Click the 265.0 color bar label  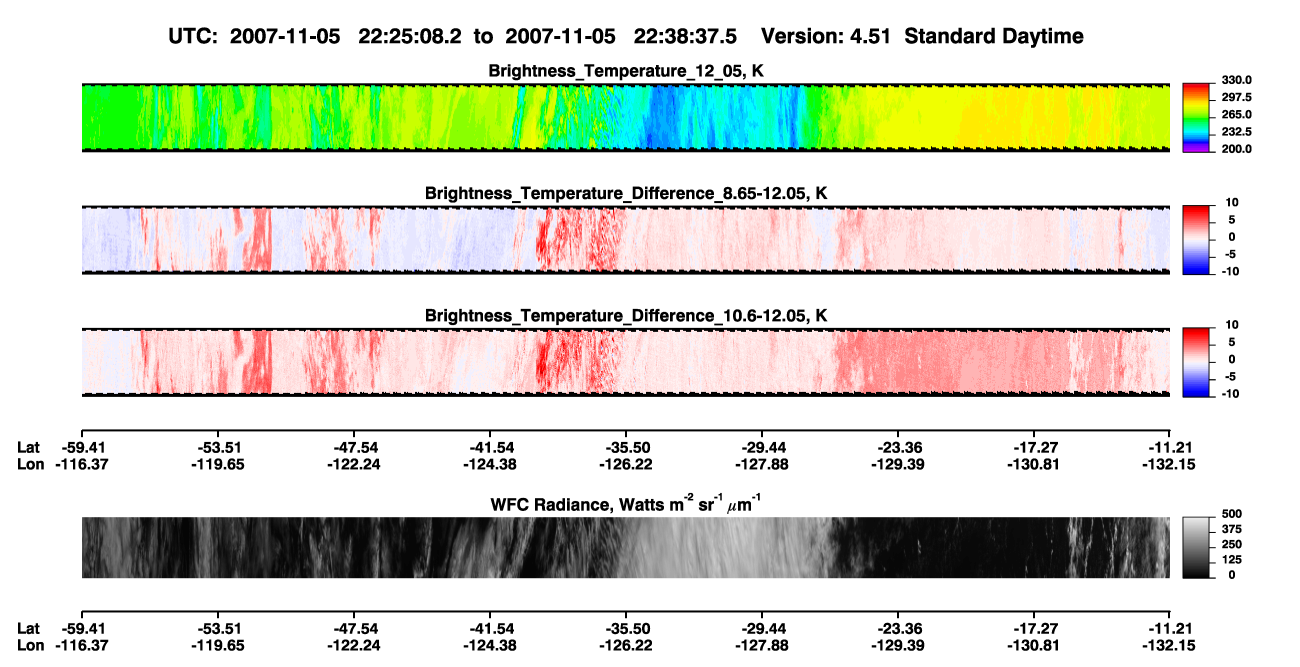tap(1236, 115)
